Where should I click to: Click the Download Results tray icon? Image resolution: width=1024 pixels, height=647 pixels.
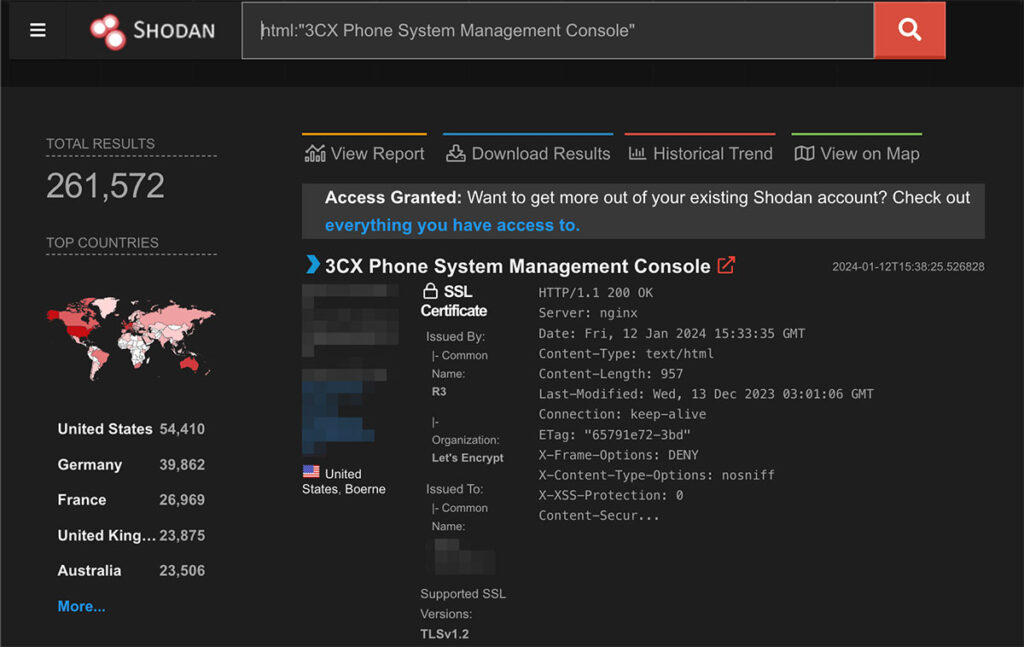coord(455,153)
